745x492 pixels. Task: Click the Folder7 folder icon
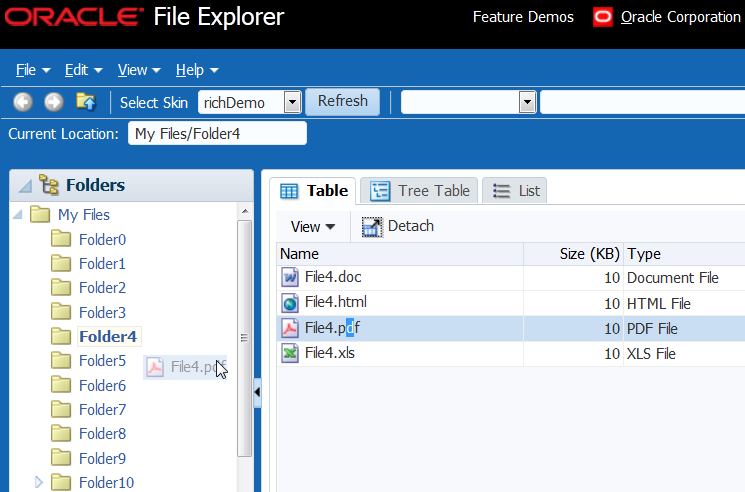(61, 409)
